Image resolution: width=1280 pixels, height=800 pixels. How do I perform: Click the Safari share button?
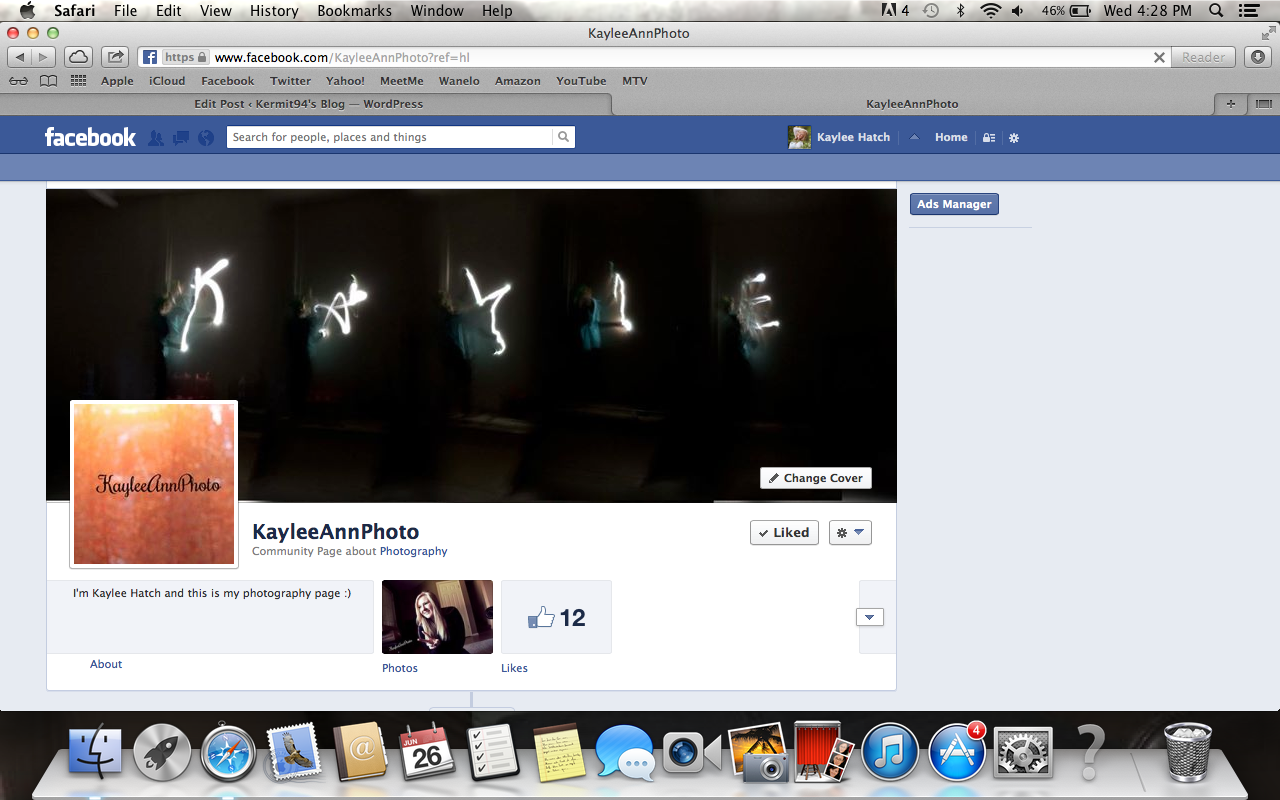click(116, 57)
